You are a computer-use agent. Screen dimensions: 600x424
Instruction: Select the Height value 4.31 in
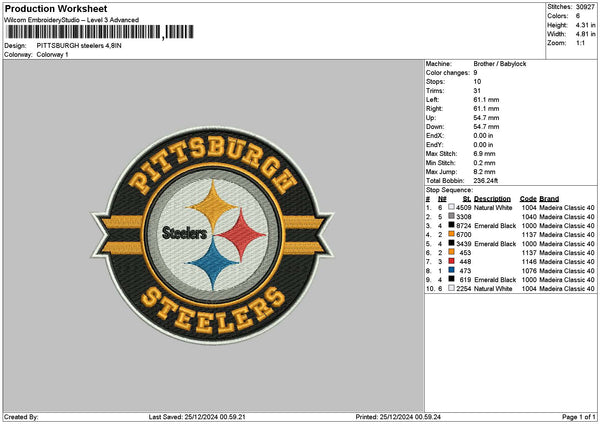coord(585,25)
